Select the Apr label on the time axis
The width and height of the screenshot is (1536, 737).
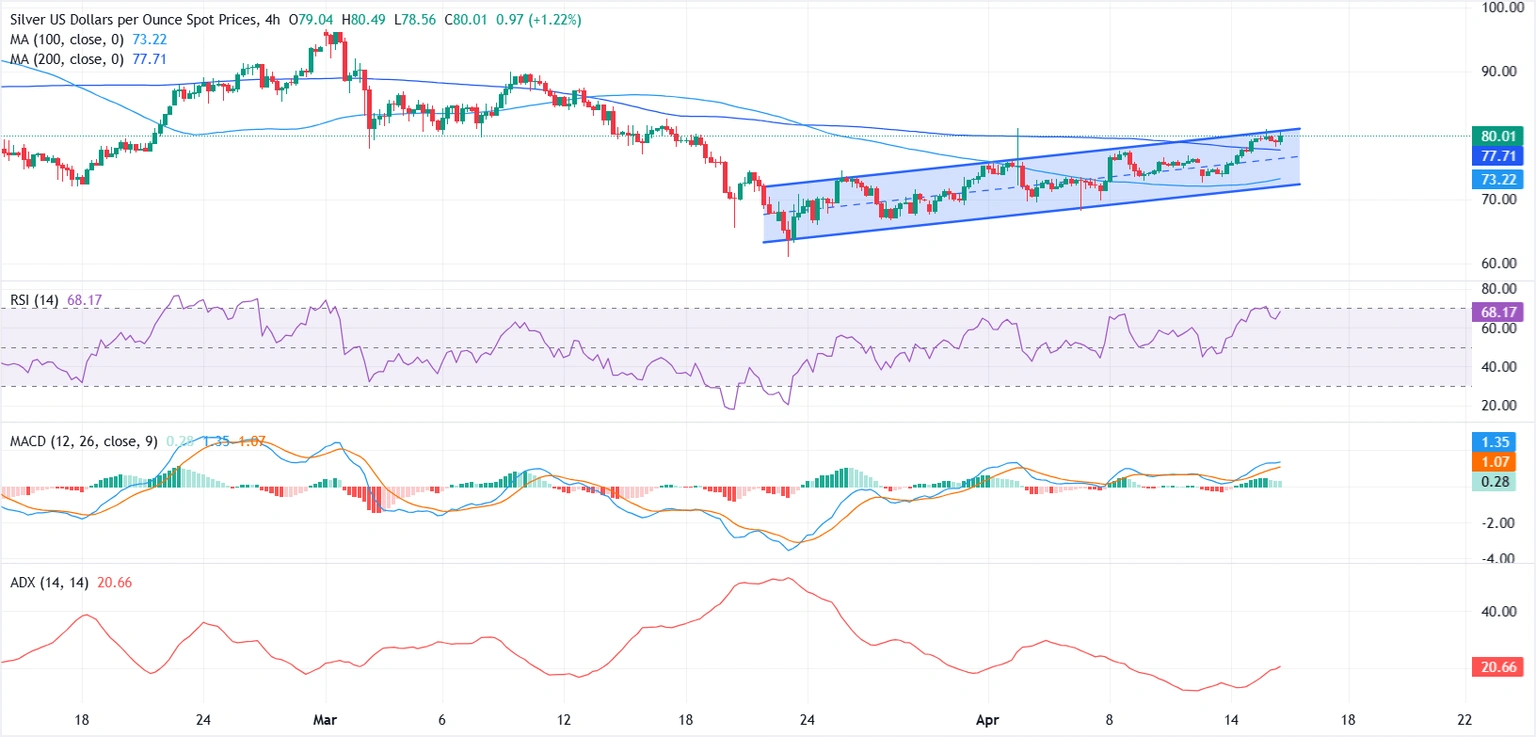pos(986,719)
